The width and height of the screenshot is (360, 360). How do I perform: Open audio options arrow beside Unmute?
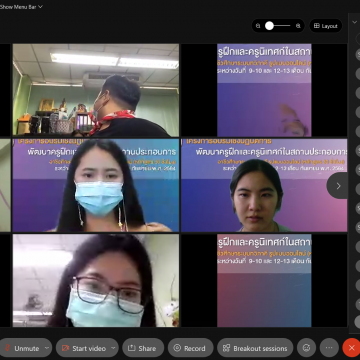(x=47, y=348)
